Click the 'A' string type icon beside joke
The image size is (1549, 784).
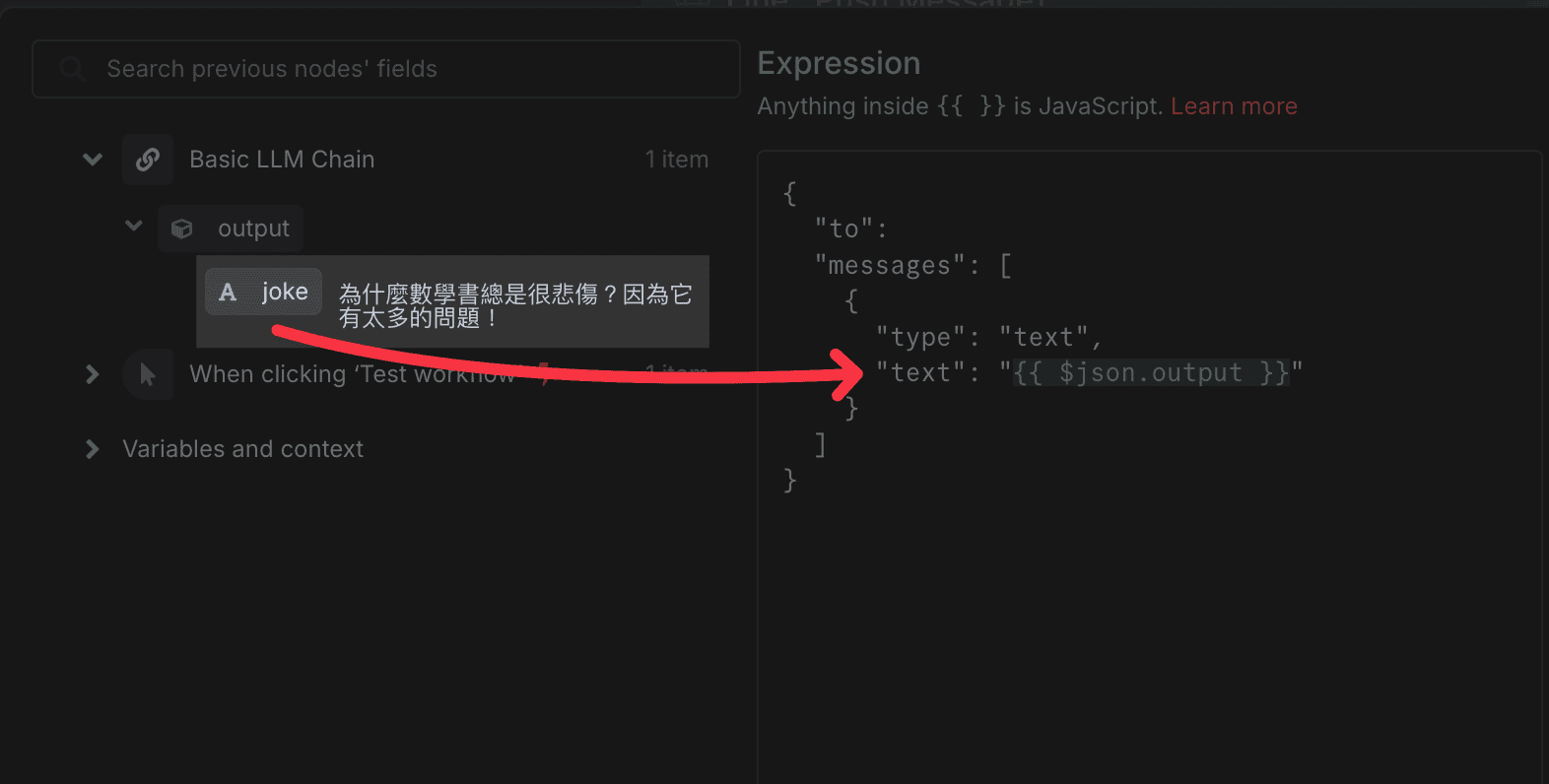click(x=228, y=292)
